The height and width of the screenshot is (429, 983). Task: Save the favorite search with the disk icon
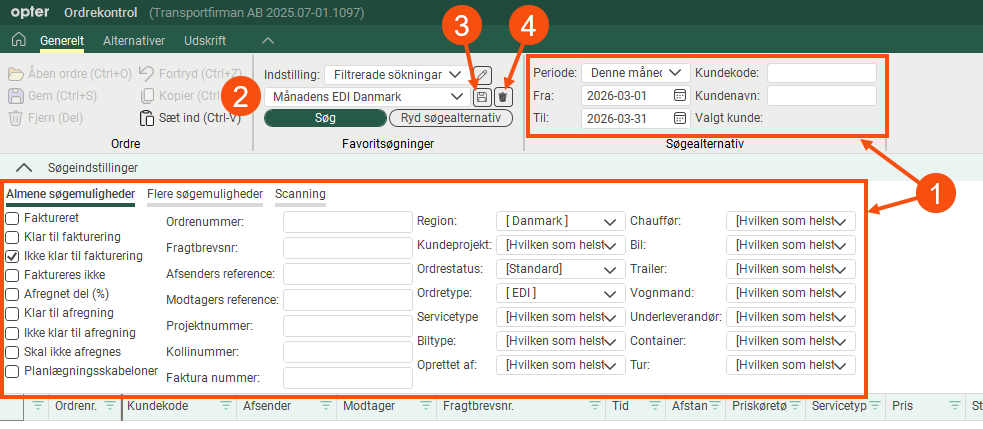[482, 97]
